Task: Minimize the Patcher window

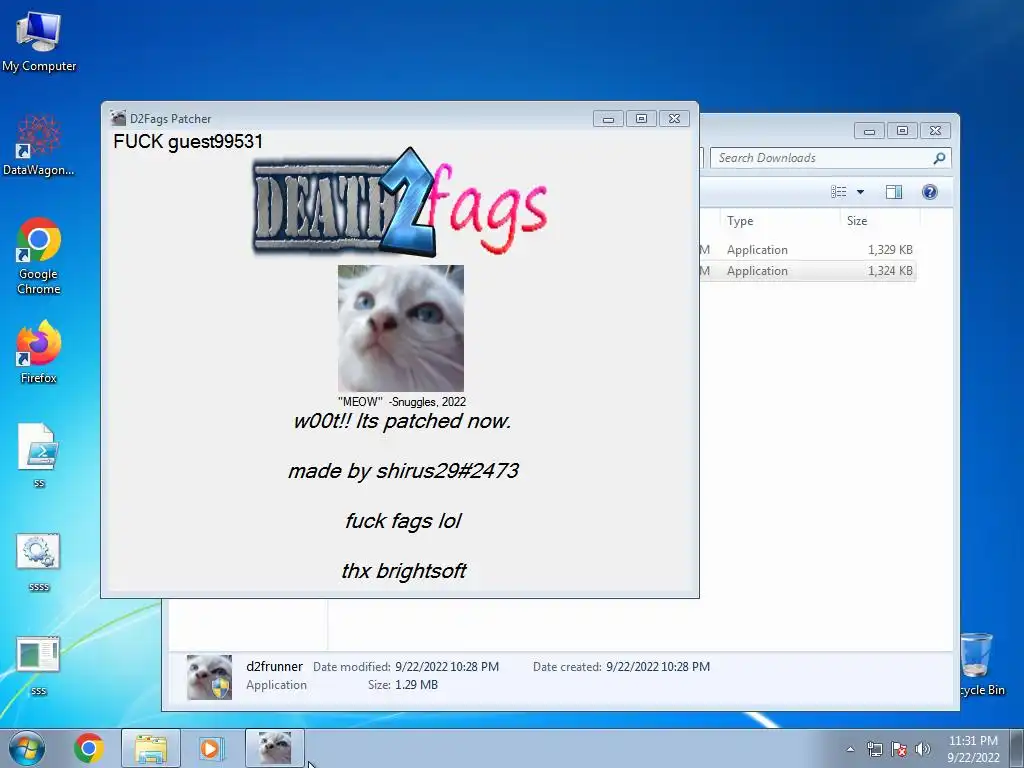Action: [608, 119]
